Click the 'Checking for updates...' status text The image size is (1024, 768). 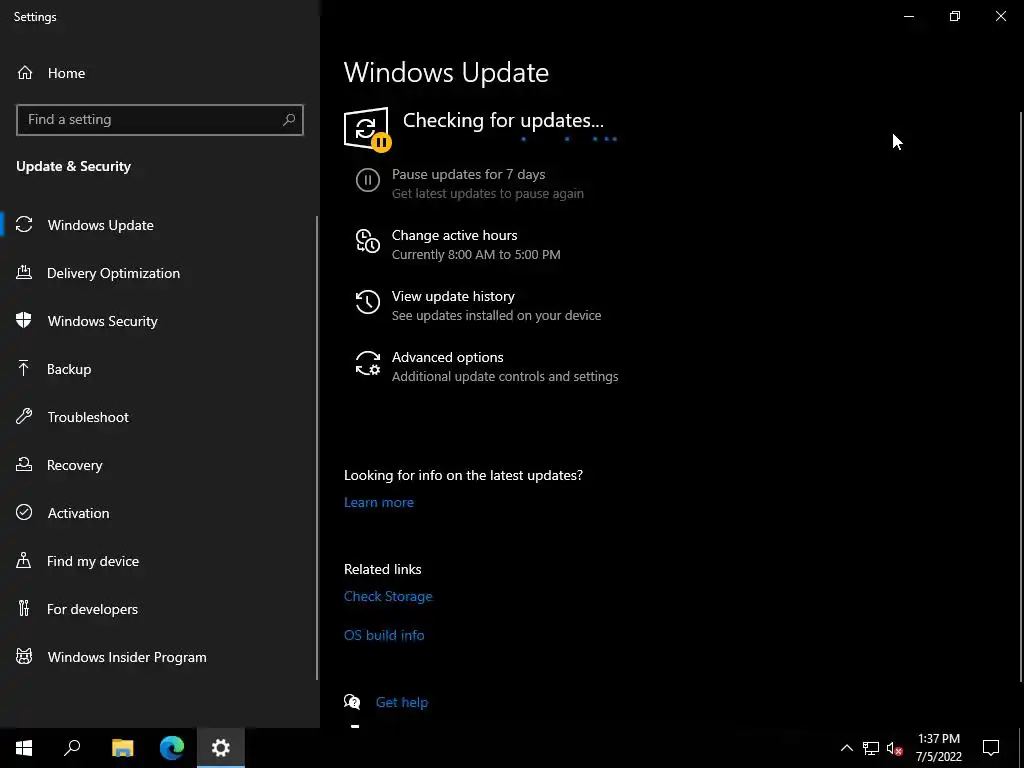[503, 120]
